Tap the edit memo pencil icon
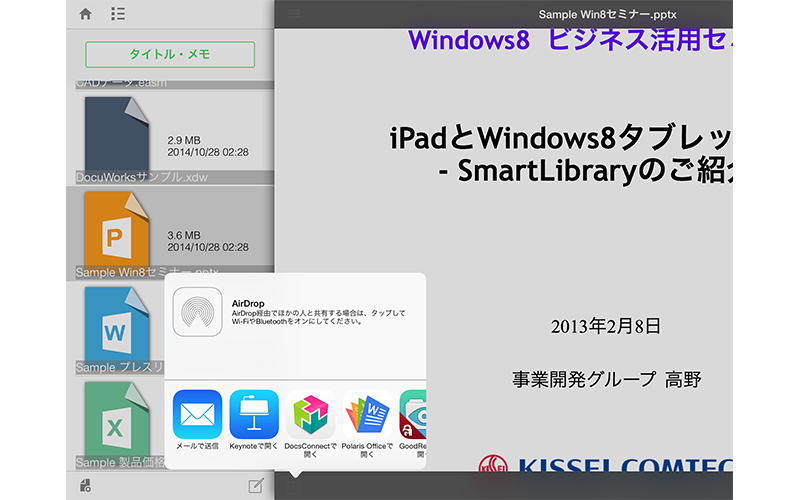This screenshot has width=800, height=500. (x=256, y=485)
